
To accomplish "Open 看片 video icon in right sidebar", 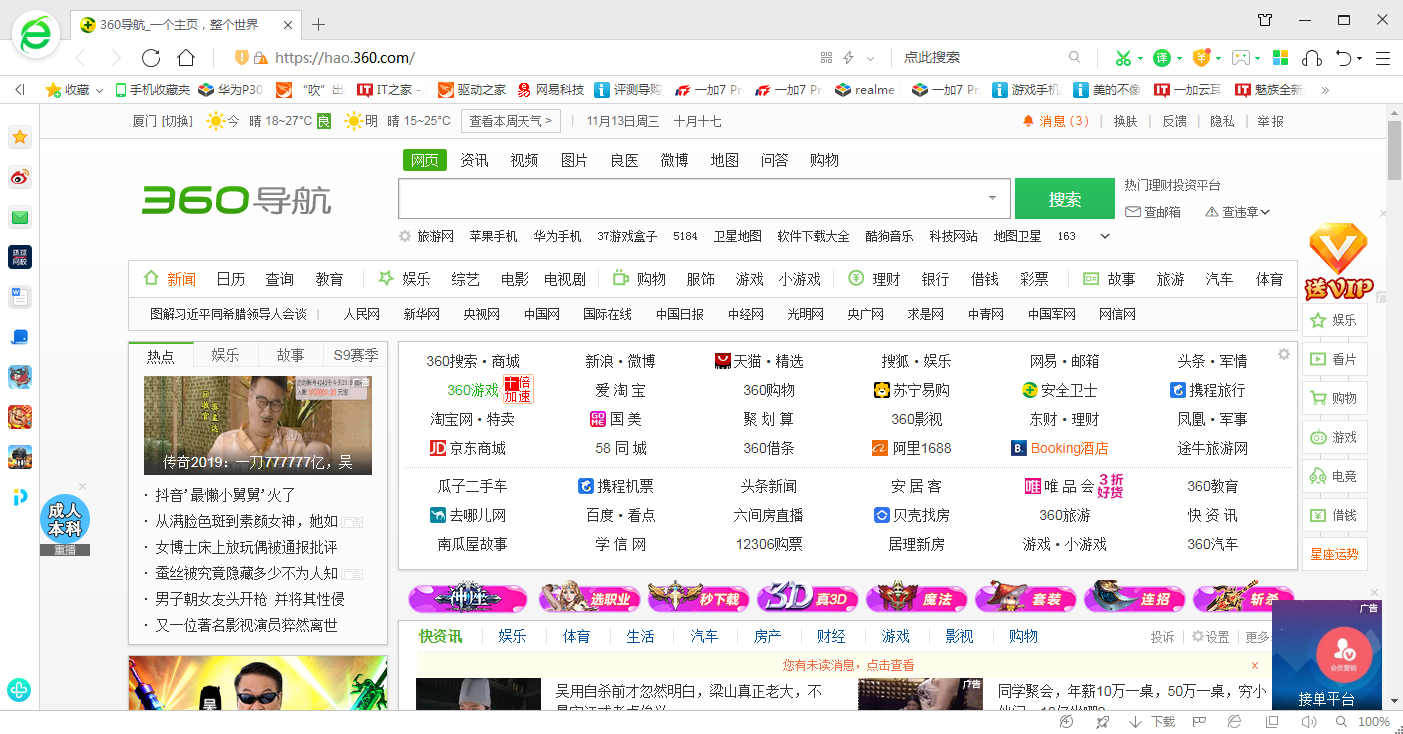I will pyautogui.click(x=1334, y=359).
